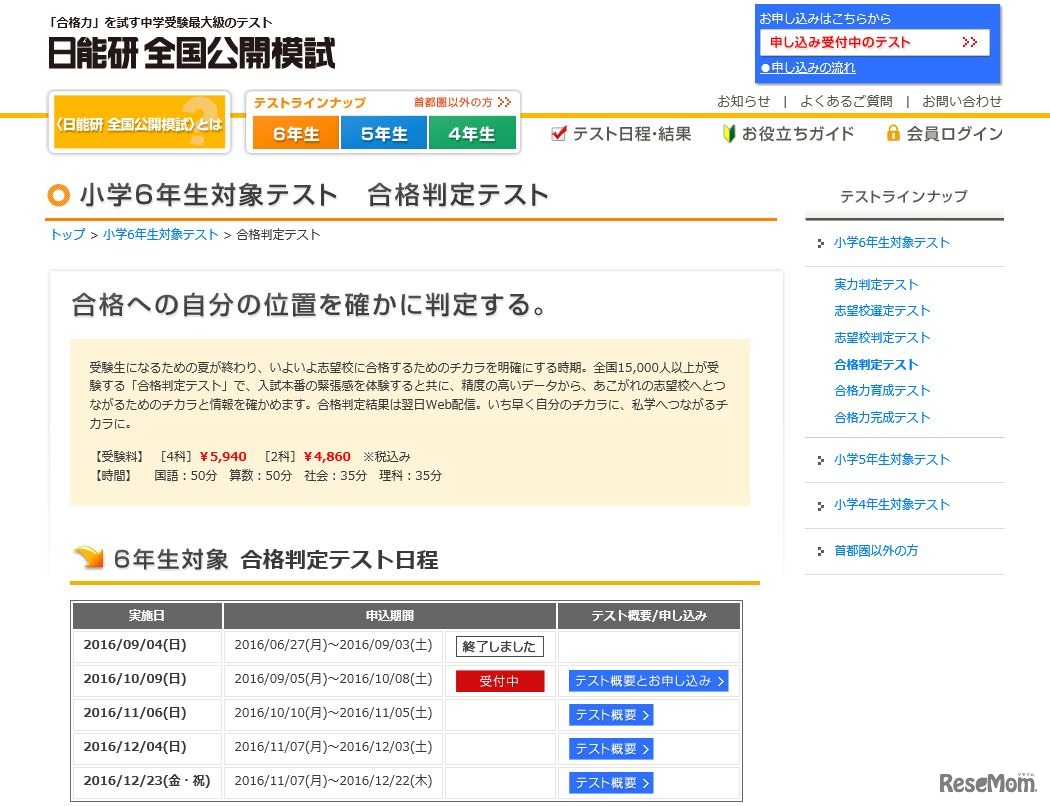Open お問い合わせ page

point(962,101)
